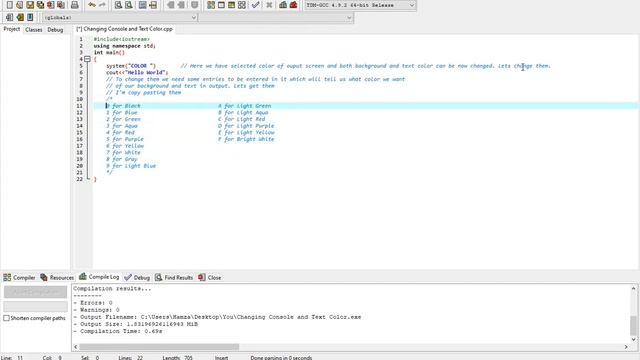The height and width of the screenshot is (360, 640).
Task: Click the green arrow icon on second toolbar row
Action: pyautogui.click(x=20, y=18)
